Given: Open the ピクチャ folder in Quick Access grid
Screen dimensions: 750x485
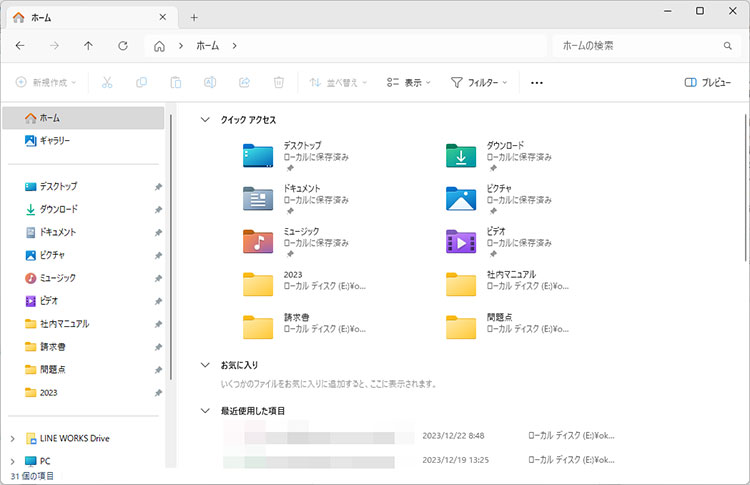Looking at the screenshot, I should (460, 198).
